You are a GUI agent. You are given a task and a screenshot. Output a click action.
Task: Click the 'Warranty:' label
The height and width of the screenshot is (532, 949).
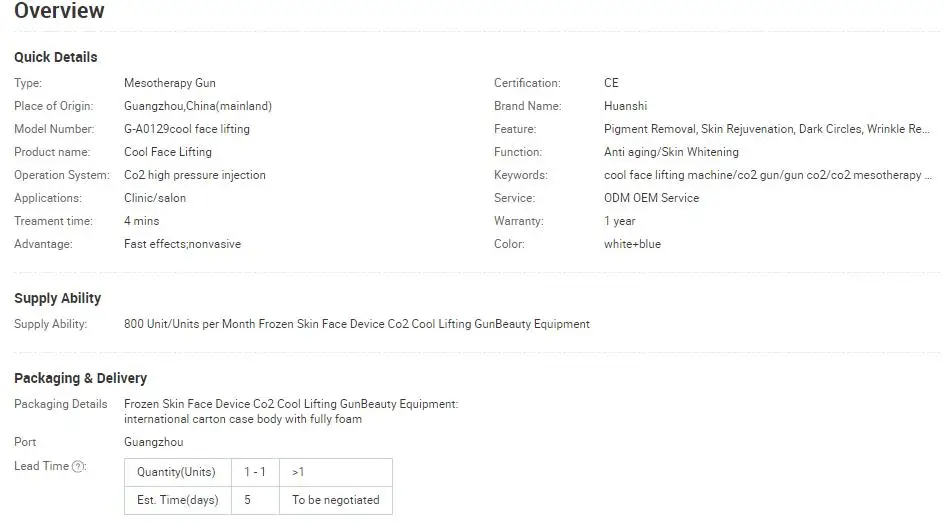[x=519, y=221]
